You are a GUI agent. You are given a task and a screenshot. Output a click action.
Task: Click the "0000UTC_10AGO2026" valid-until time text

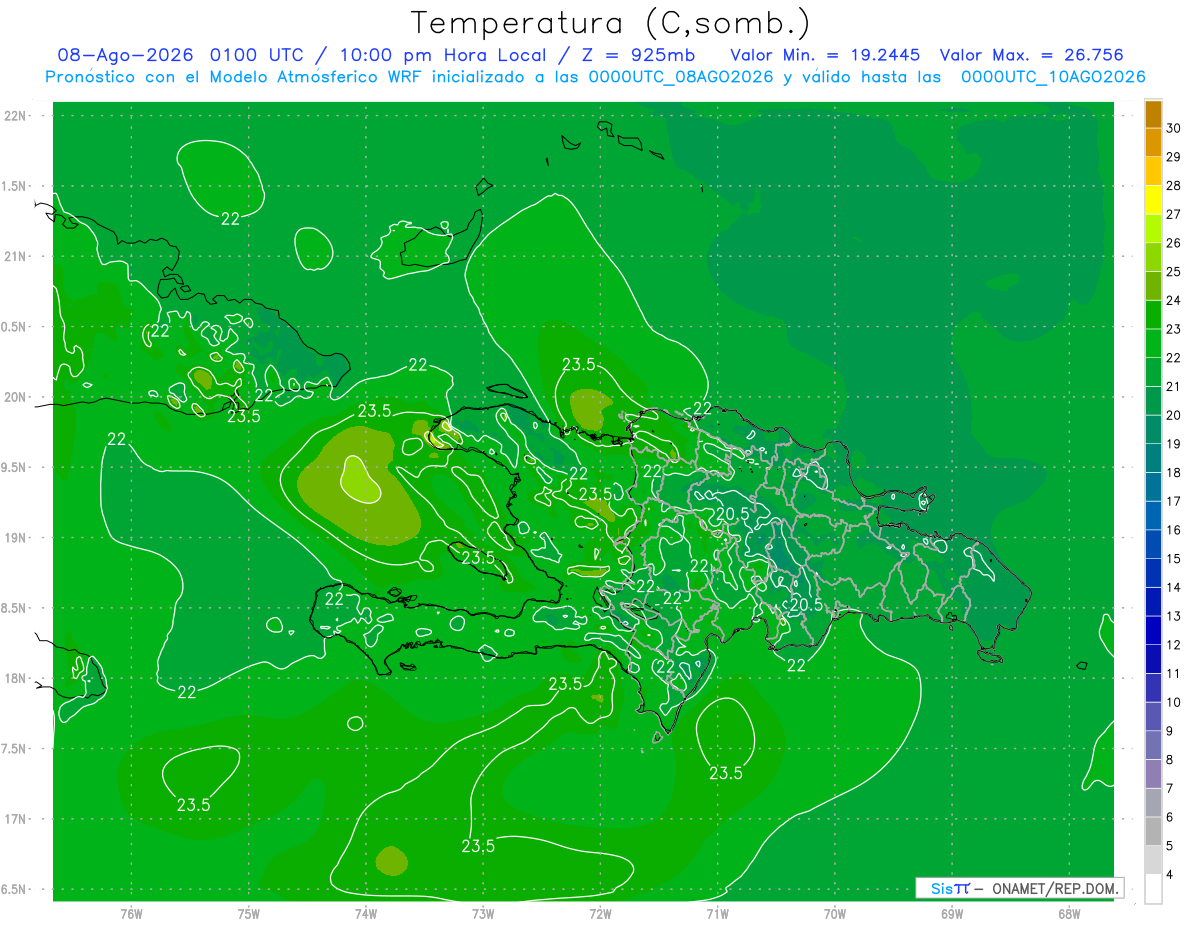pyautogui.click(x=1053, y=76)
